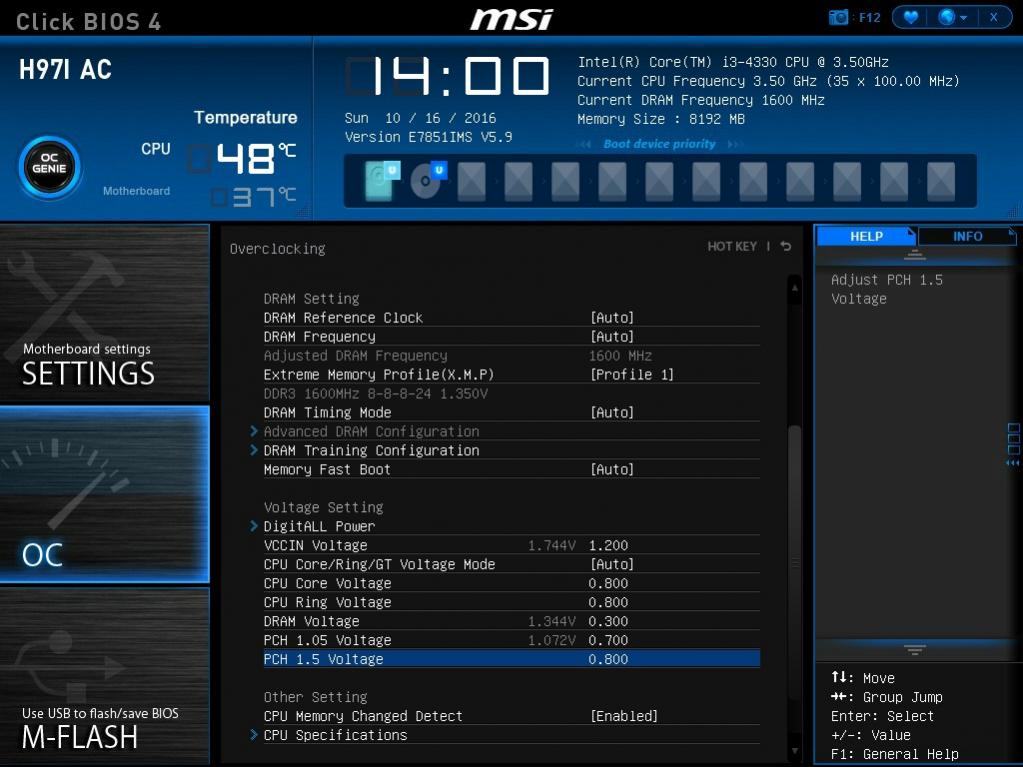Screen dimensions: 1023x767
Task: Select the third (empty) boot device slot
Action: (x=472, y=181)
